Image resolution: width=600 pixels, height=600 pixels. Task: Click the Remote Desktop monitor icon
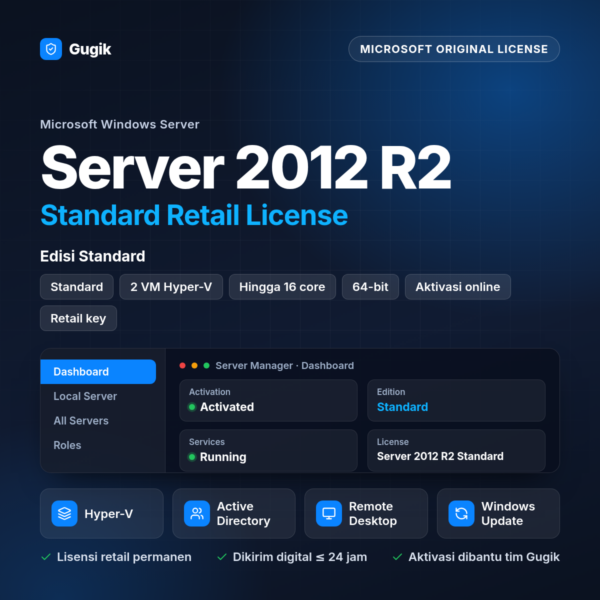coord(329,514)
